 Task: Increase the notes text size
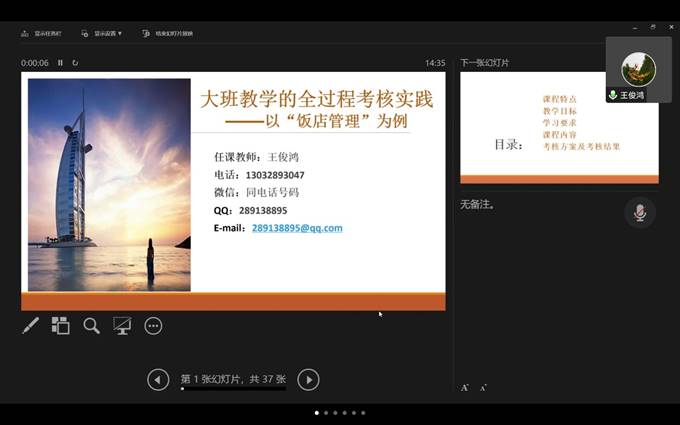click(465, 387)
